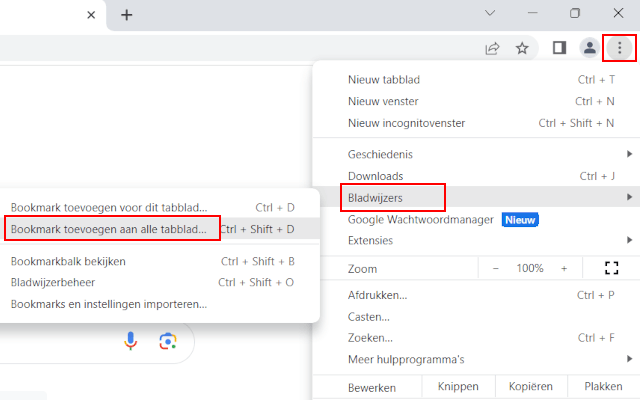640x400 pixels.
Task: Click the microphone voice search icon
Action: [x=131, y=342]
